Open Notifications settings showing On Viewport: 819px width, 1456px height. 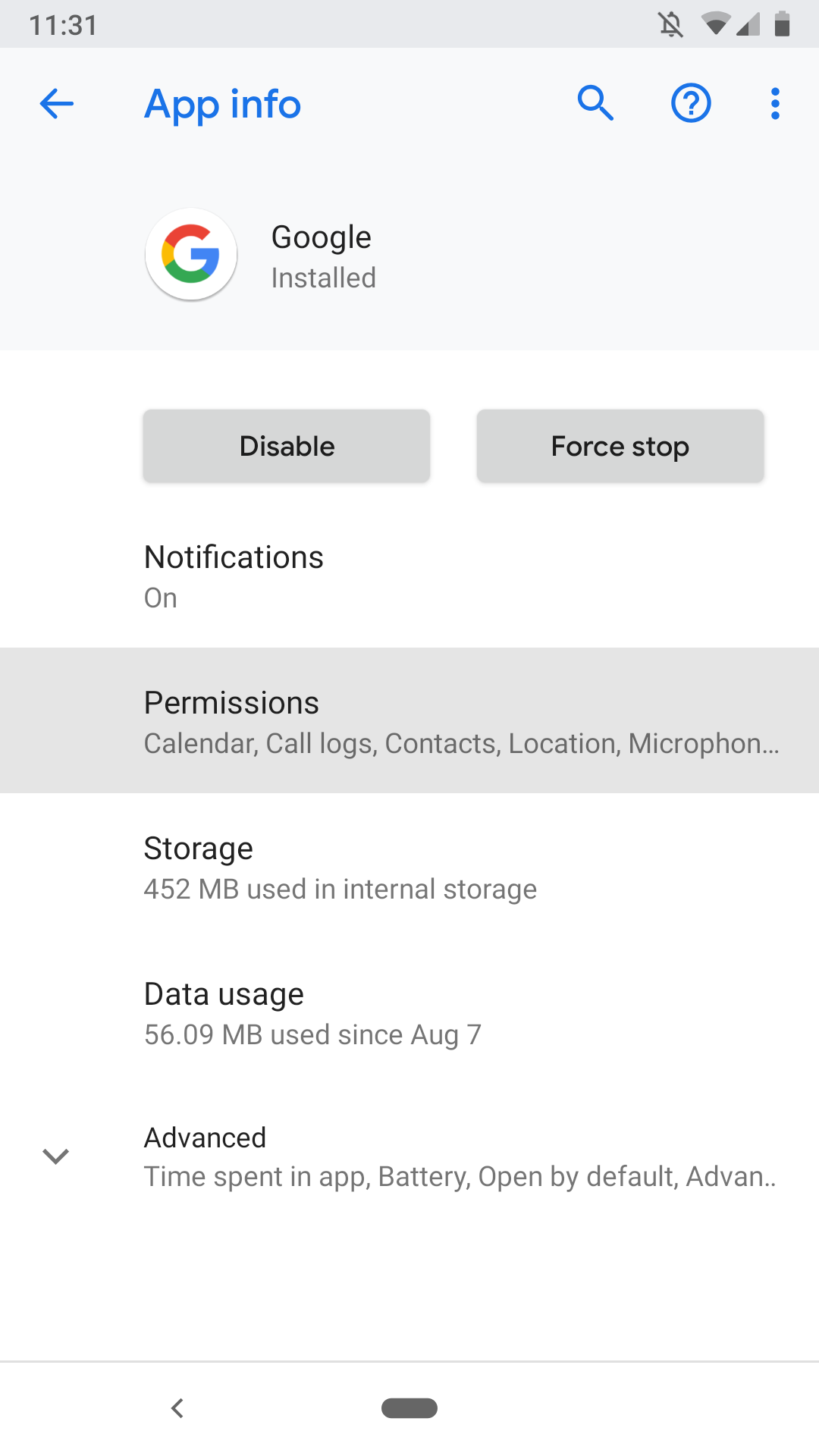pyautogui.click(x=409, y=575)
